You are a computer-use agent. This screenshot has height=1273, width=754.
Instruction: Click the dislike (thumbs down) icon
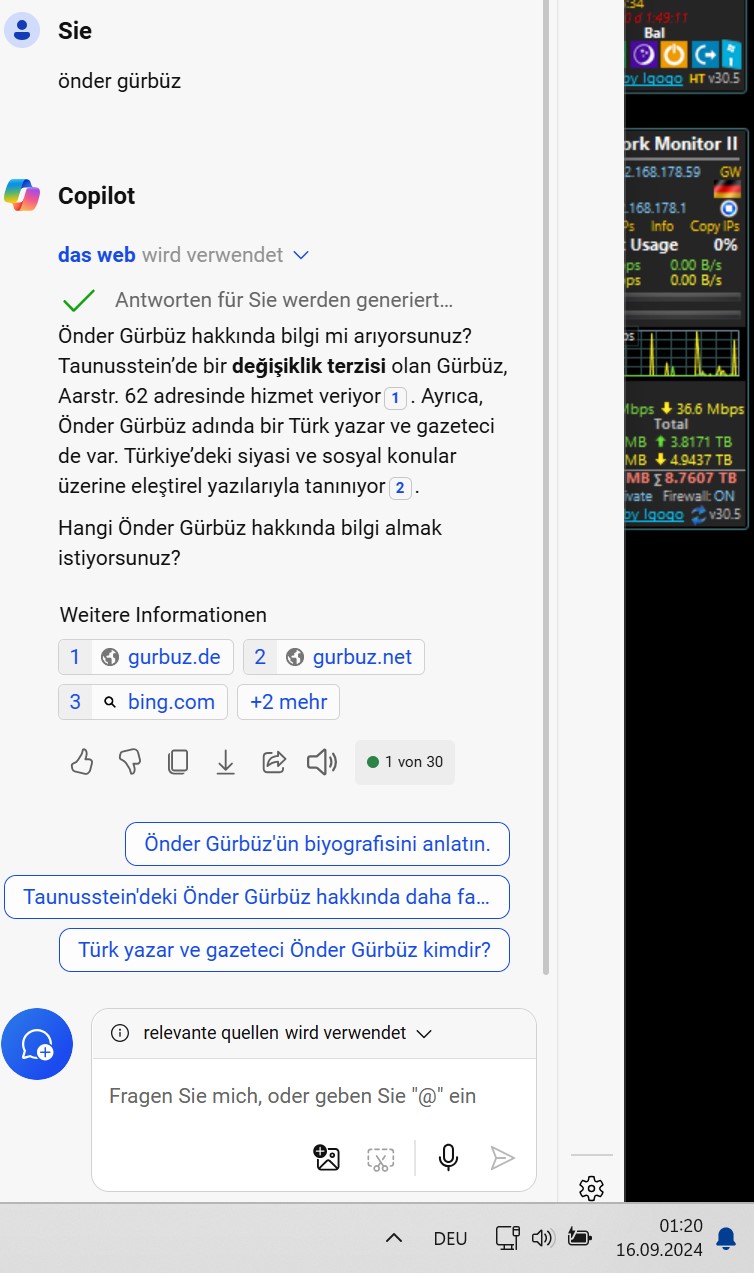point(130,763)
